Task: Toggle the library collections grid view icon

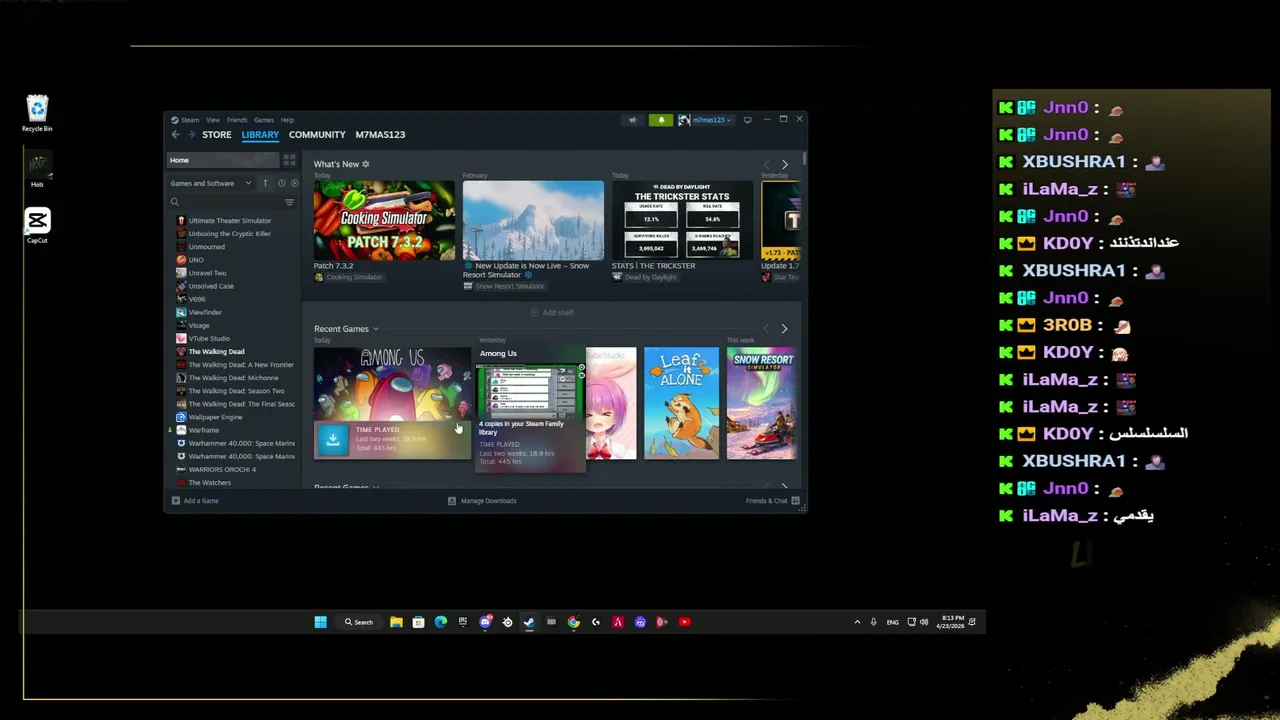Action: point(289,160)
